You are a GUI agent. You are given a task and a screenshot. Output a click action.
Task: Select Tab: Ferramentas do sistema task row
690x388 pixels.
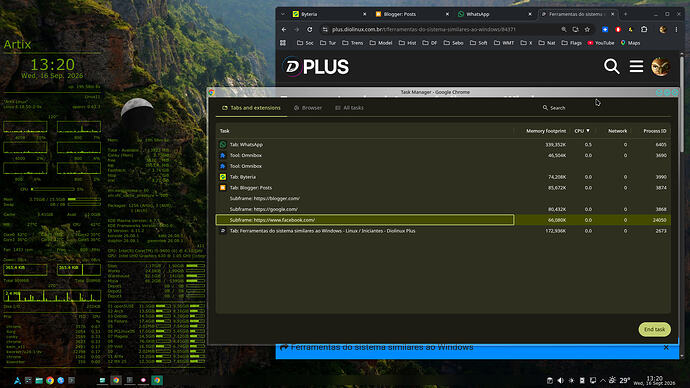(443, 231)
